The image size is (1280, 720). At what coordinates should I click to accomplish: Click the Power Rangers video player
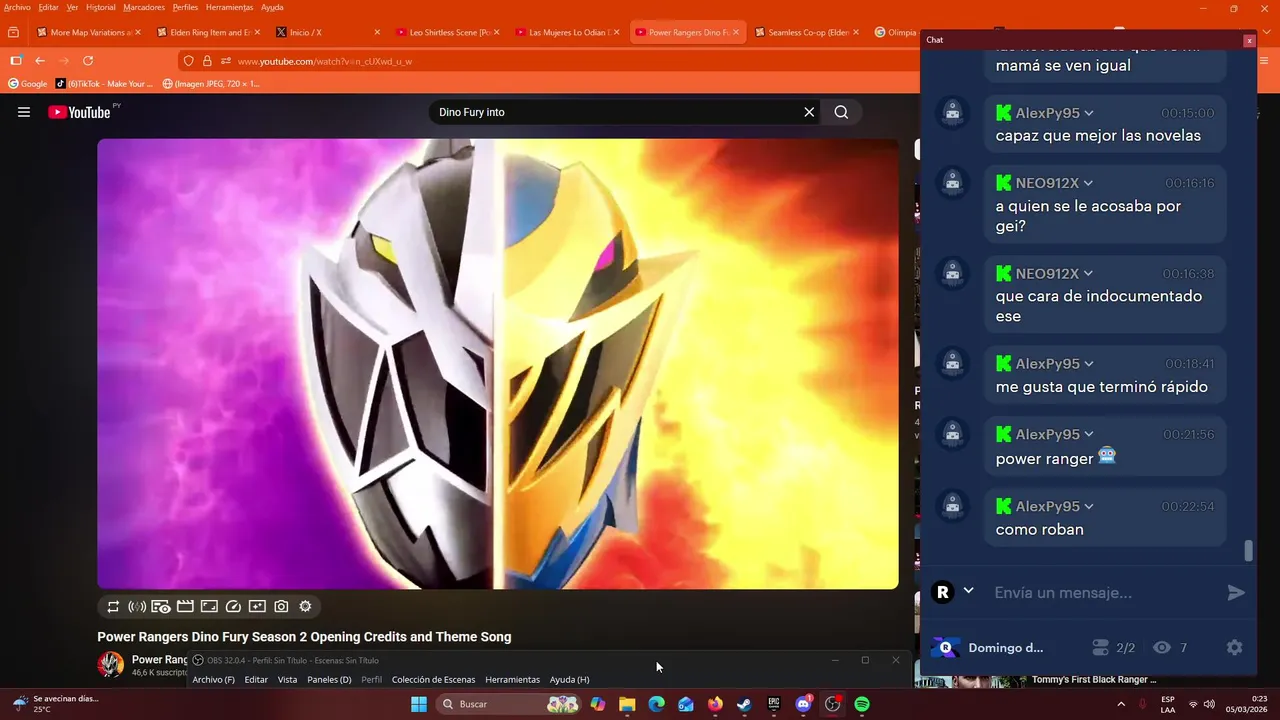(497, 363)
